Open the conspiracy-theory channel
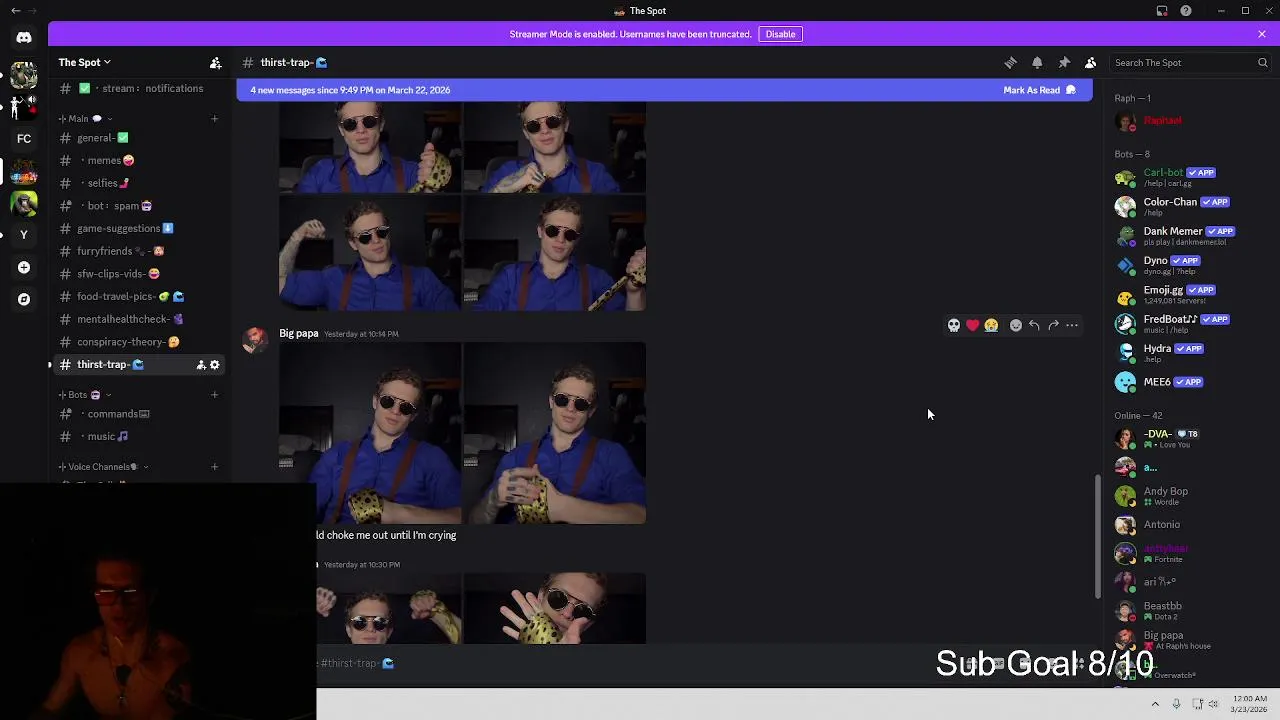1280x720 pixels. click(x=139, y=342)
